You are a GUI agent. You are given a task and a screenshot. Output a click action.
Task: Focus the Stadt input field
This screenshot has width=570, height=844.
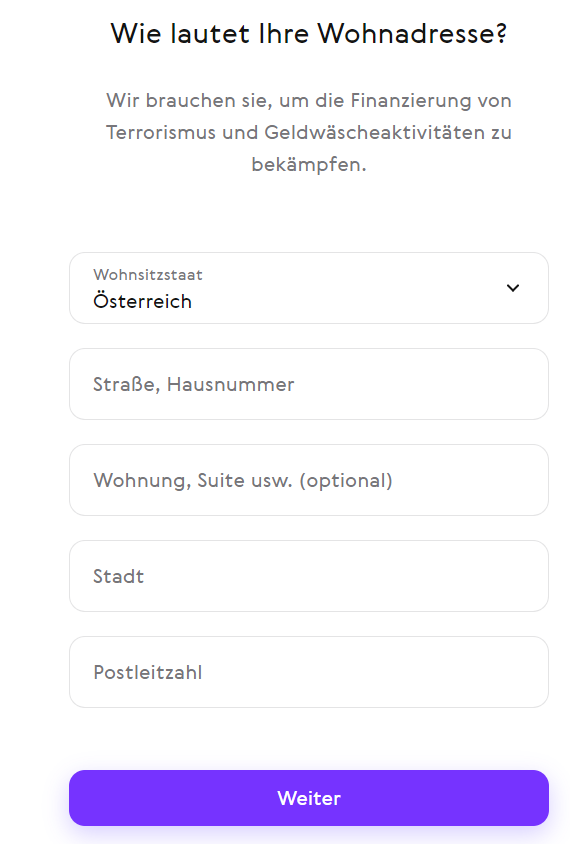click(309, 576)
